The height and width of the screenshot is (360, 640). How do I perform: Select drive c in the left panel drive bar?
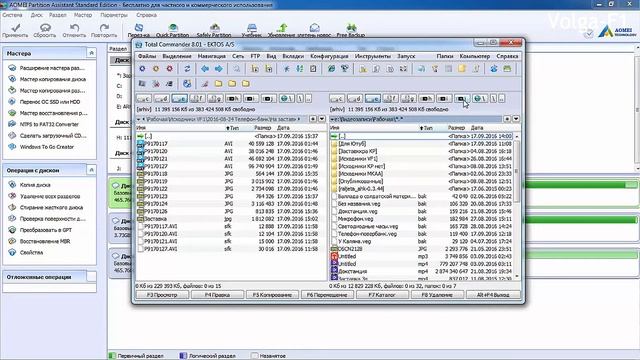tap(144, 98)
